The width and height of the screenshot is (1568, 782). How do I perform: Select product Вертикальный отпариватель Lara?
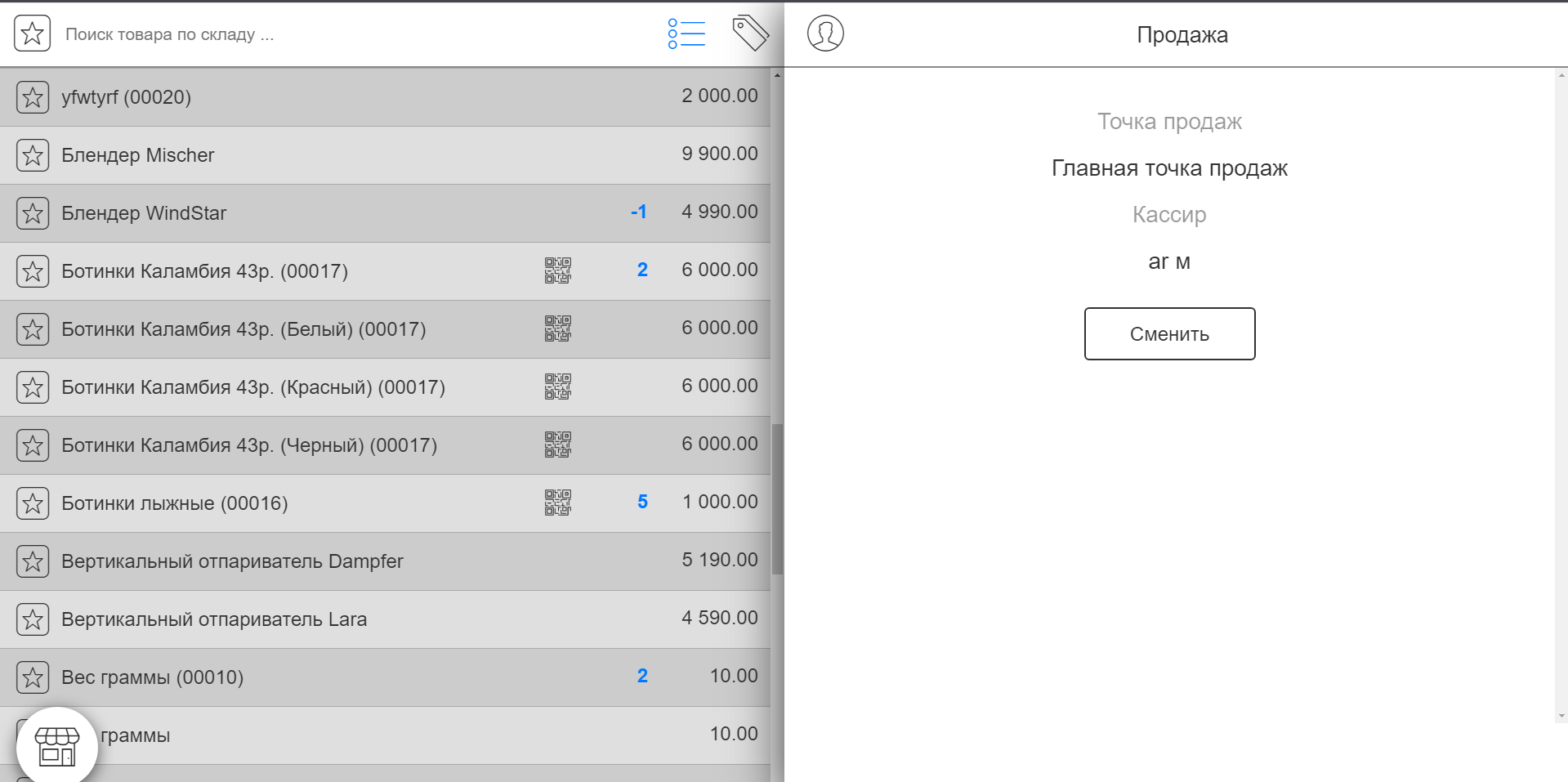click(x=385, y=619)
